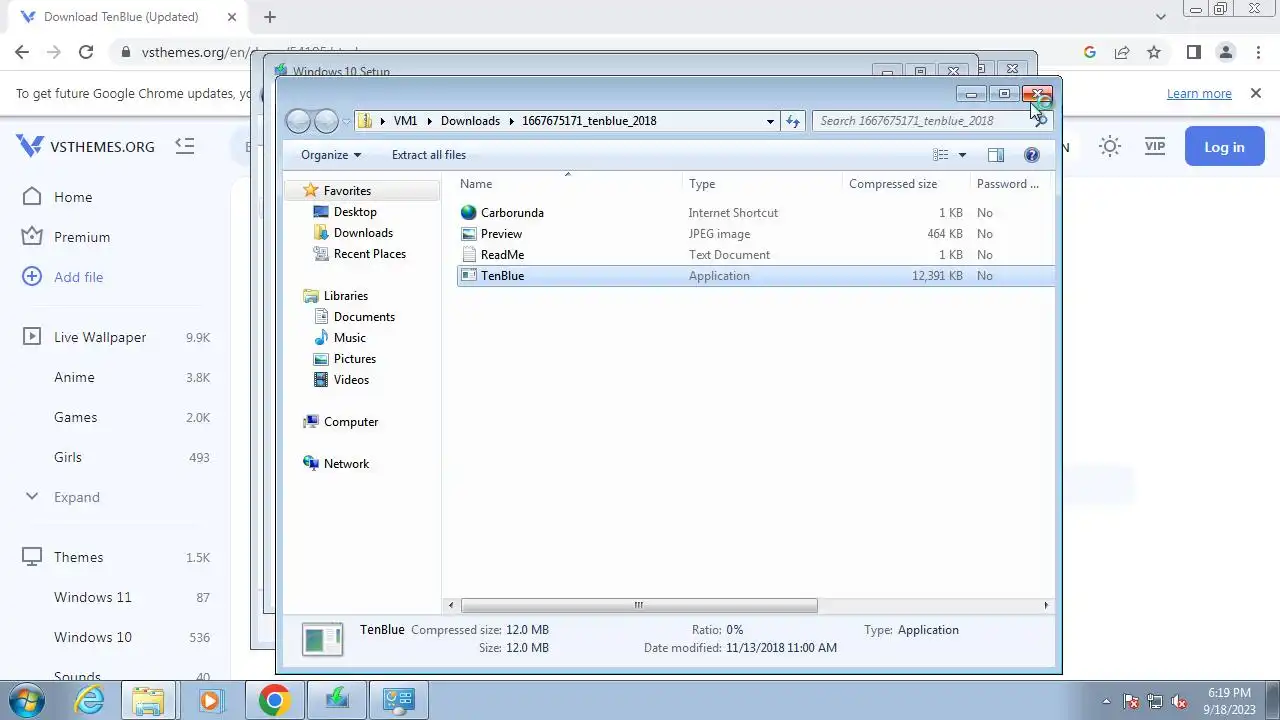Sort by Password column header
Image resolution: width=1280 pixels, height=720 pixels.
pyautogui.click(x=1012, y=184)
